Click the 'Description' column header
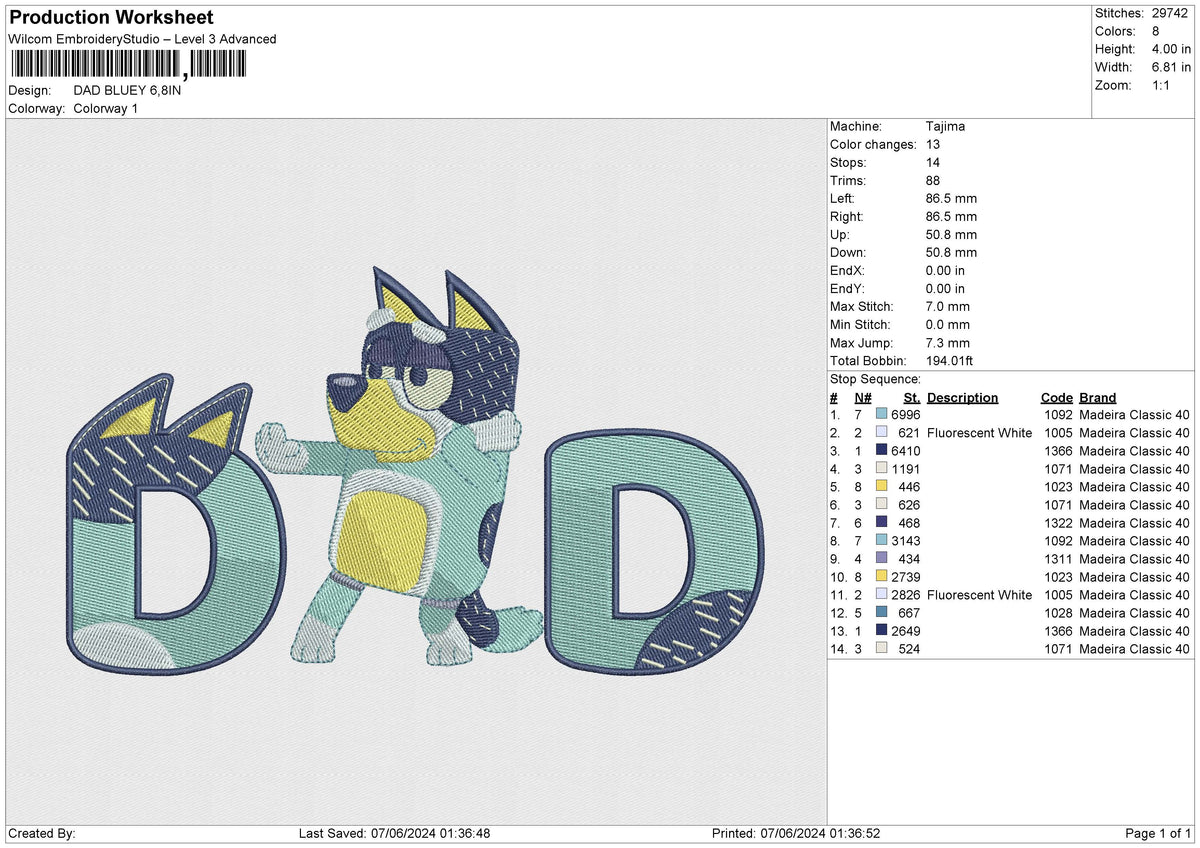This screenshot has width=1200, height=848. pos(962,397)
